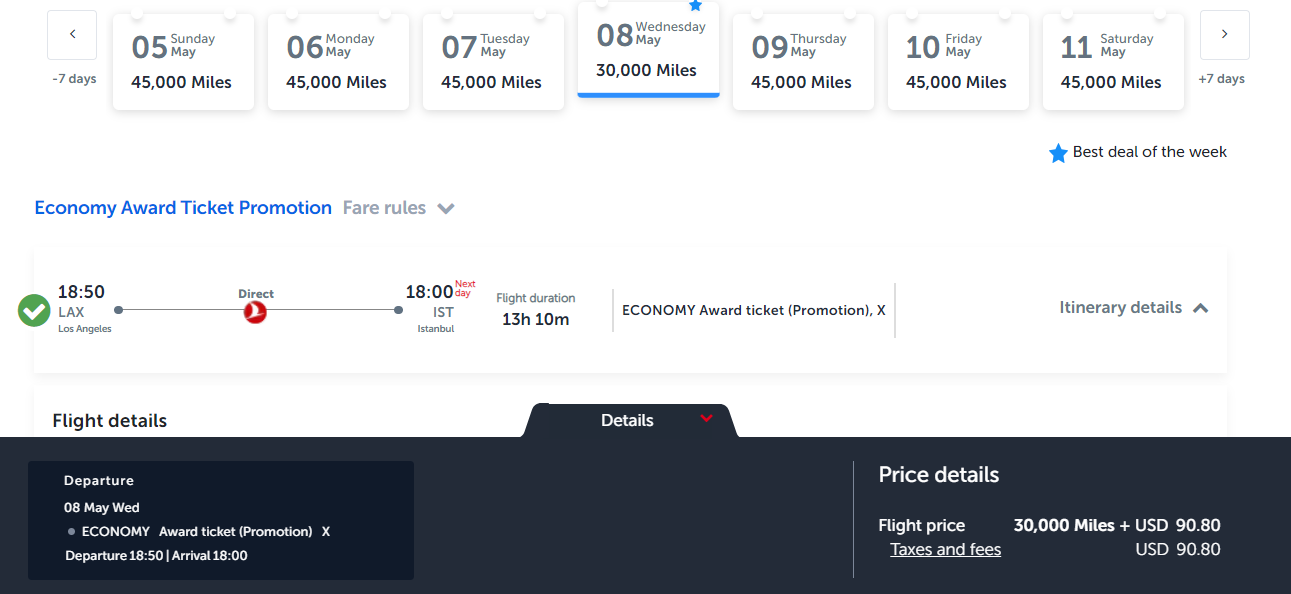Select the Wednesday 08 May 30,000 Miles card
Screen dimensions: 1291x594
pos(648,49)
